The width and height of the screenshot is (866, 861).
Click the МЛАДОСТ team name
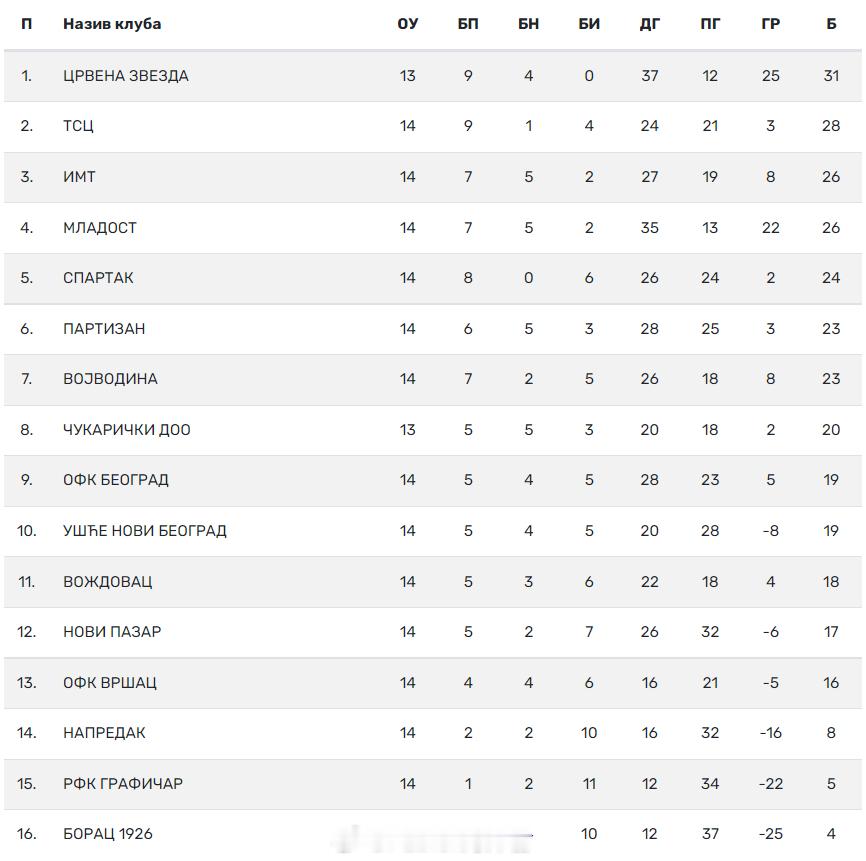point(99,228)
